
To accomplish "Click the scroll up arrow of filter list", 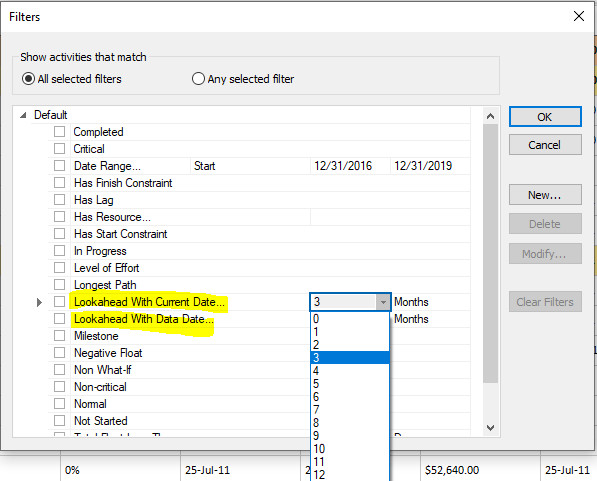I will pos(490,116).
